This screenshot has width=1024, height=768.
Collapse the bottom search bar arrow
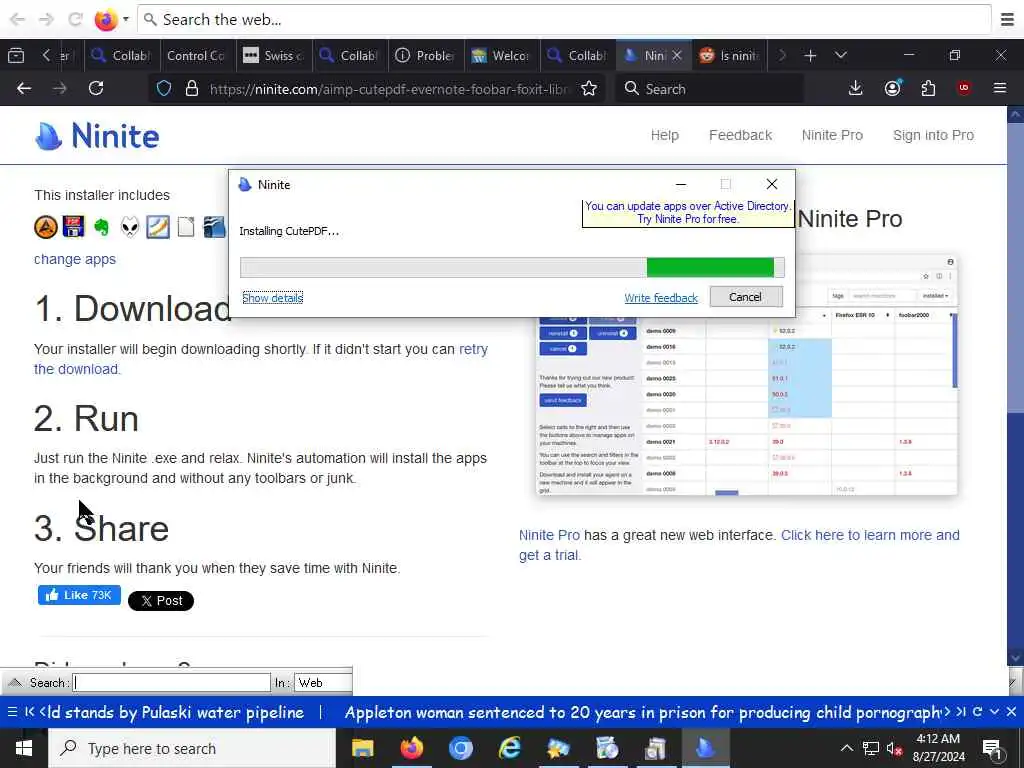click(x=14, y=682)
